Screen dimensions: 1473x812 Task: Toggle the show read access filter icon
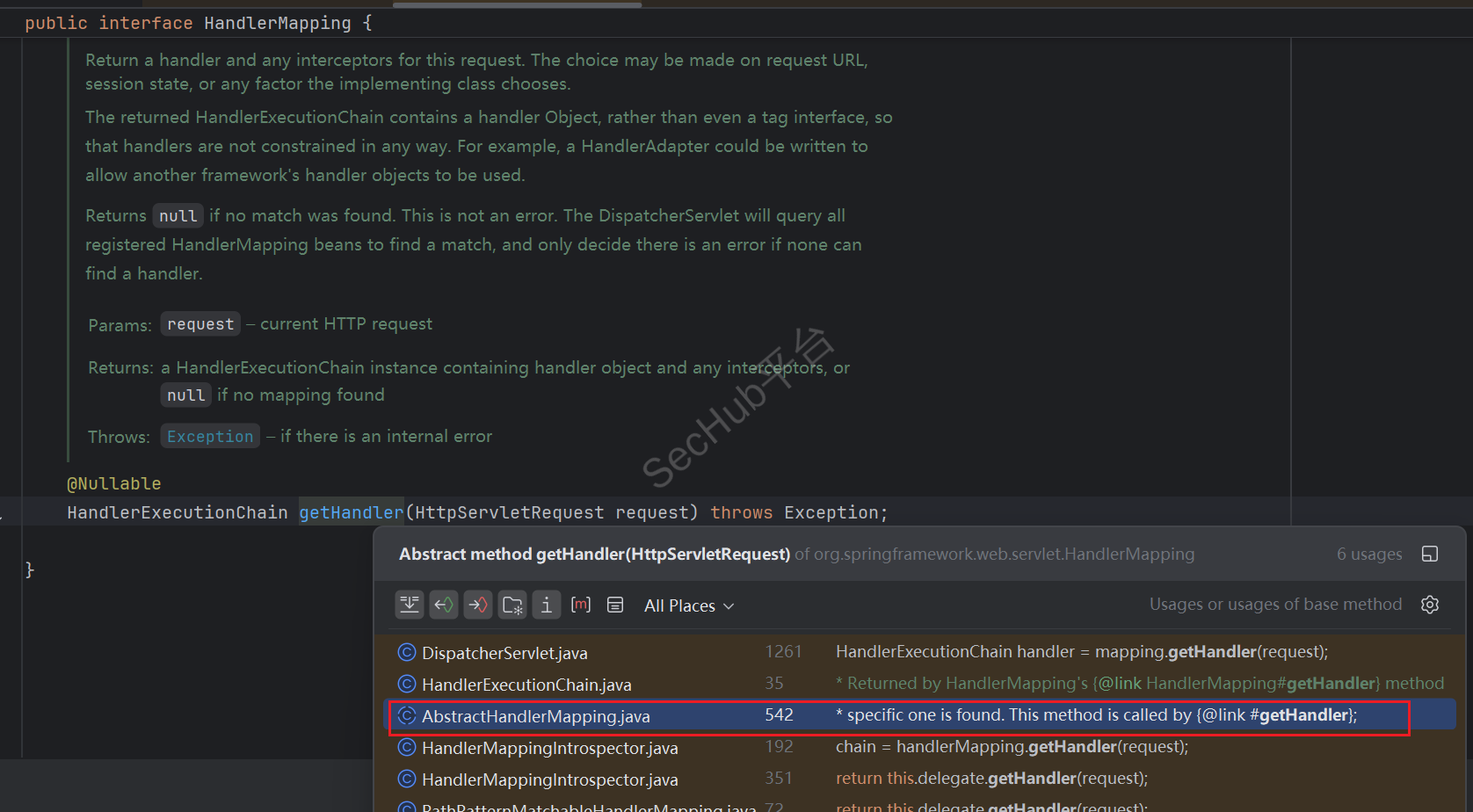click(444, 605)
